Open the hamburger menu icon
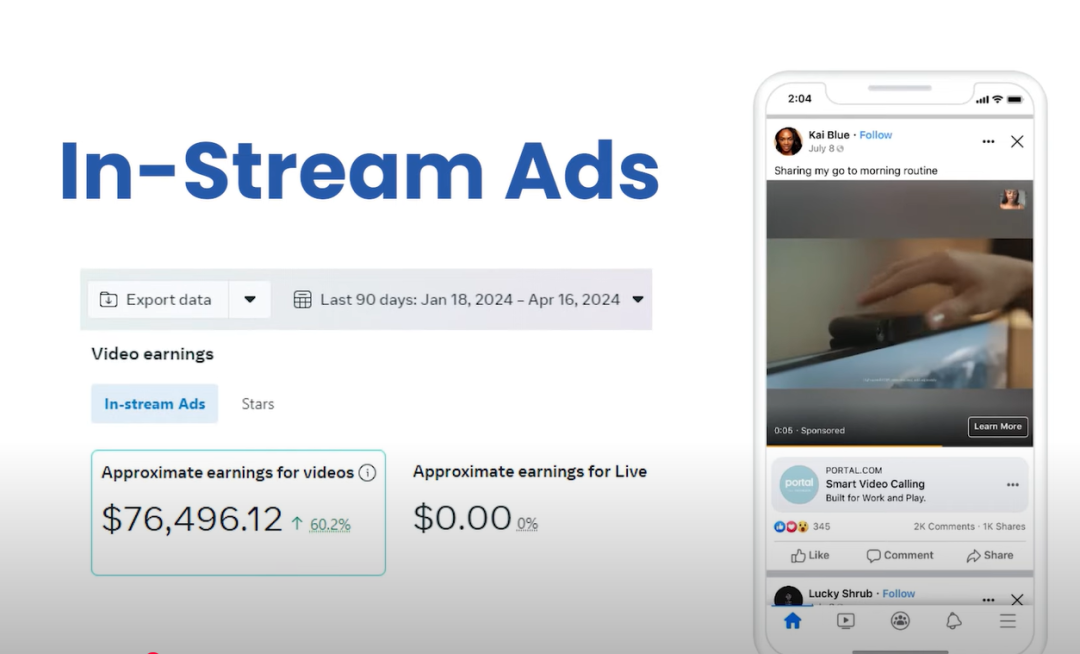The image size is (1080, 654). coord(1008,621)
